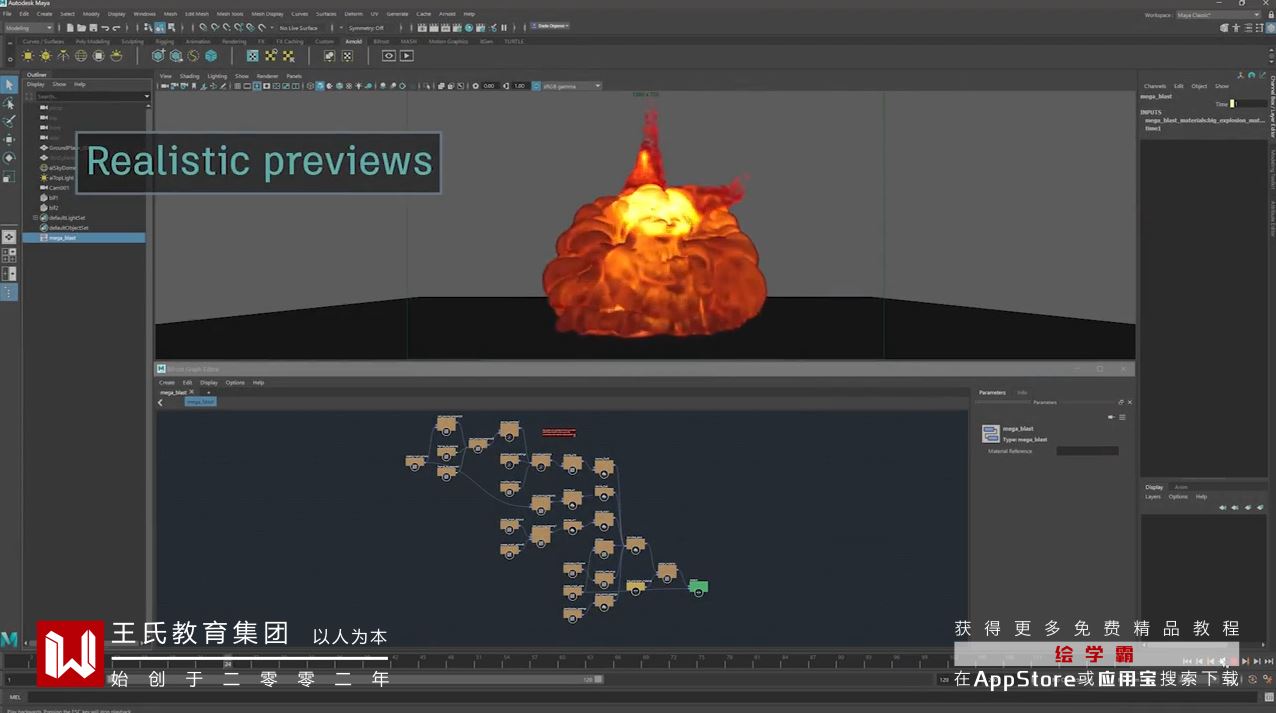Pick the Scale tool in toolbox

[x=9, y=176]
